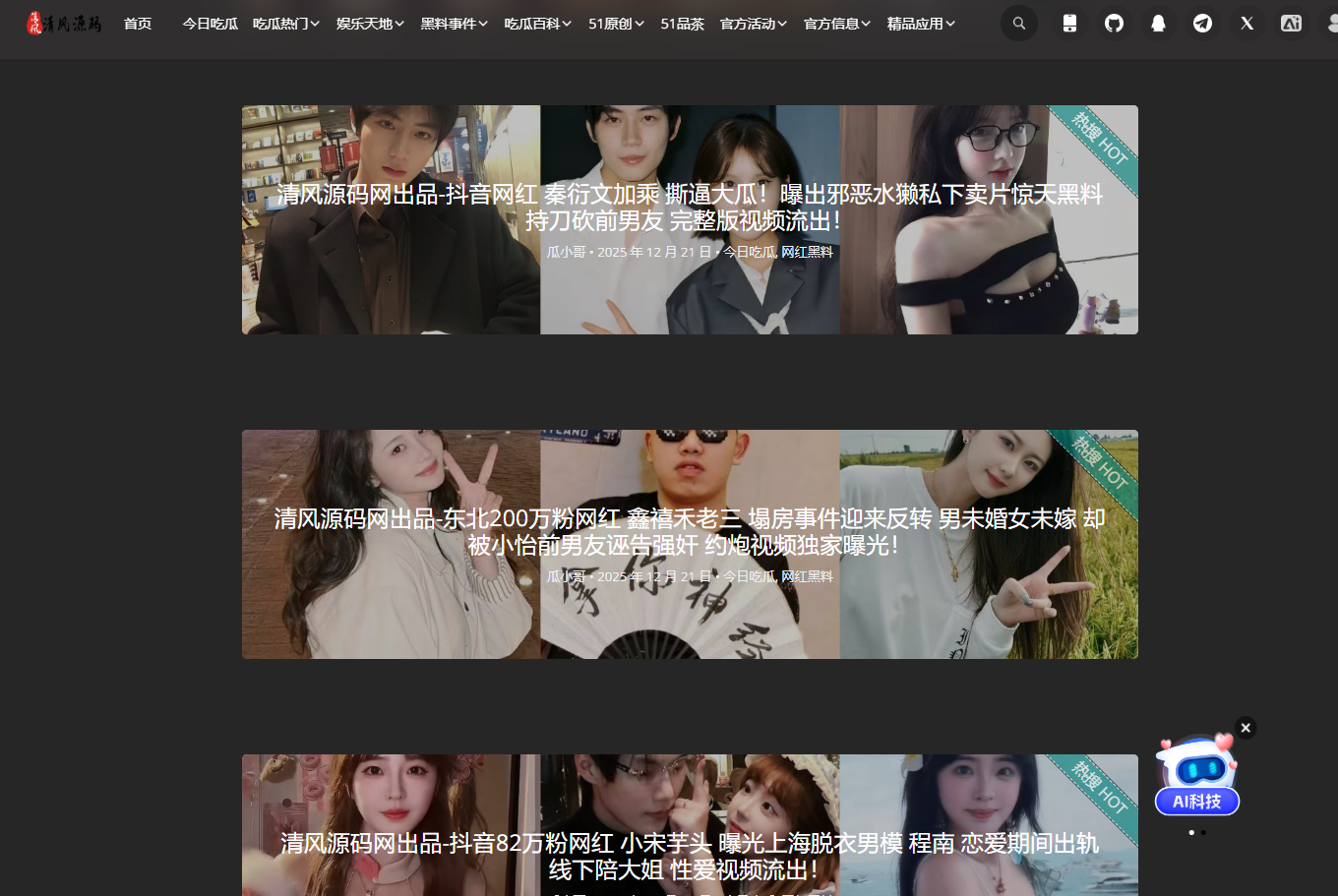
Task: Click the 网红黑料 tag on the first article
Action: point(807,253)
